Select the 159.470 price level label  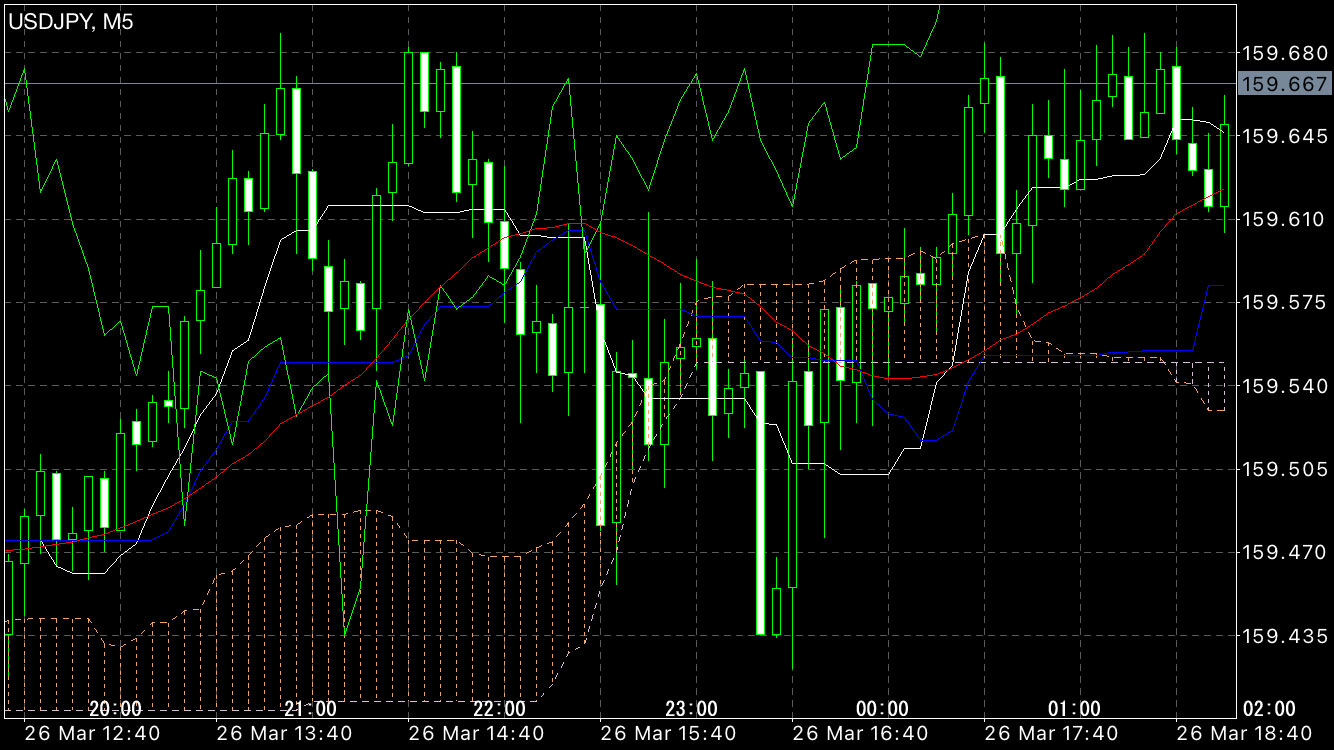(x=1283, y=552)
